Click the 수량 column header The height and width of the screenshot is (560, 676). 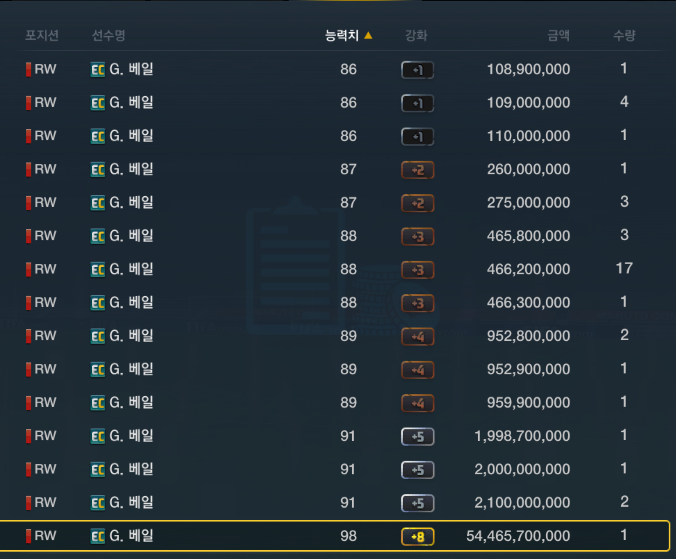[624, 35]
